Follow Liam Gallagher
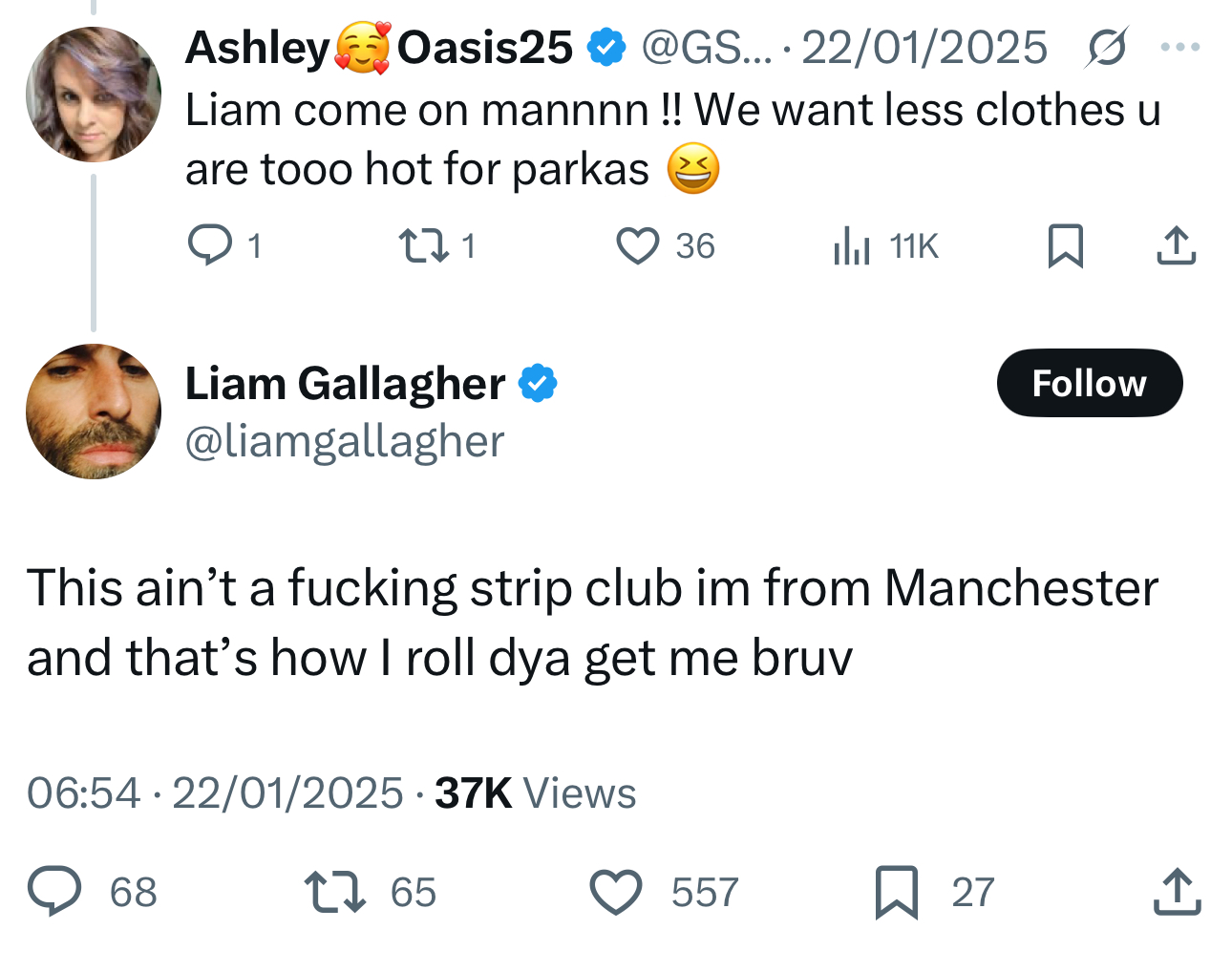Viewport: 1232px width, 972px height. tap(1090, 383)
